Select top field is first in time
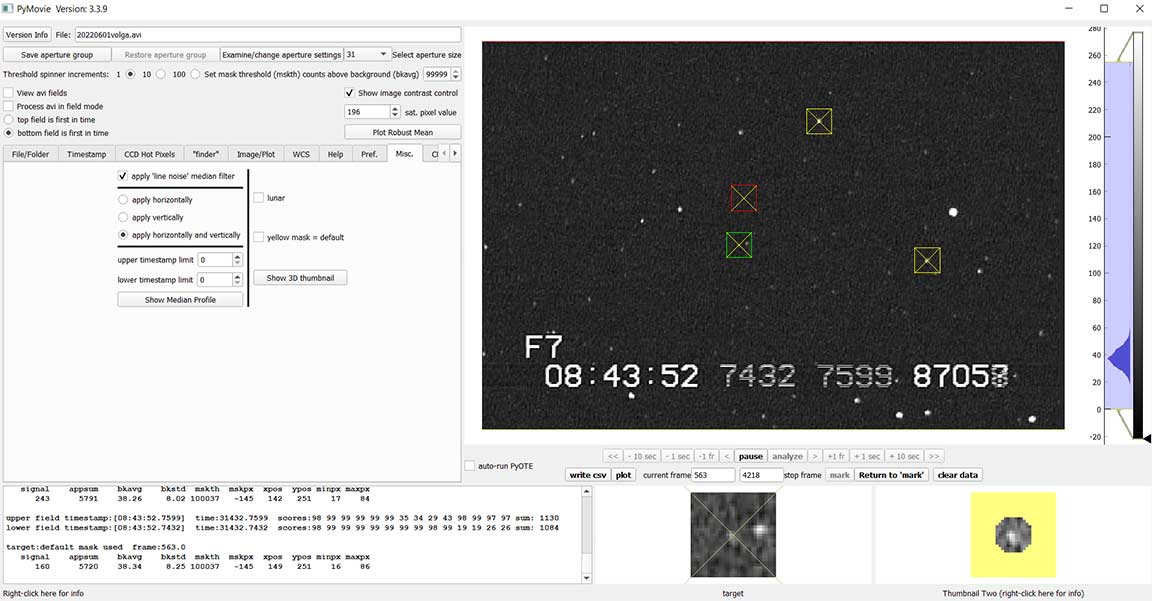 9,120
